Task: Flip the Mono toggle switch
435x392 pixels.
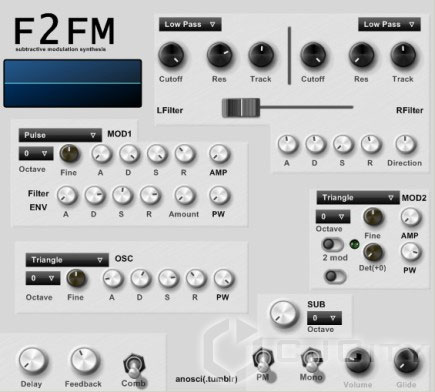Action: (311, 361)
